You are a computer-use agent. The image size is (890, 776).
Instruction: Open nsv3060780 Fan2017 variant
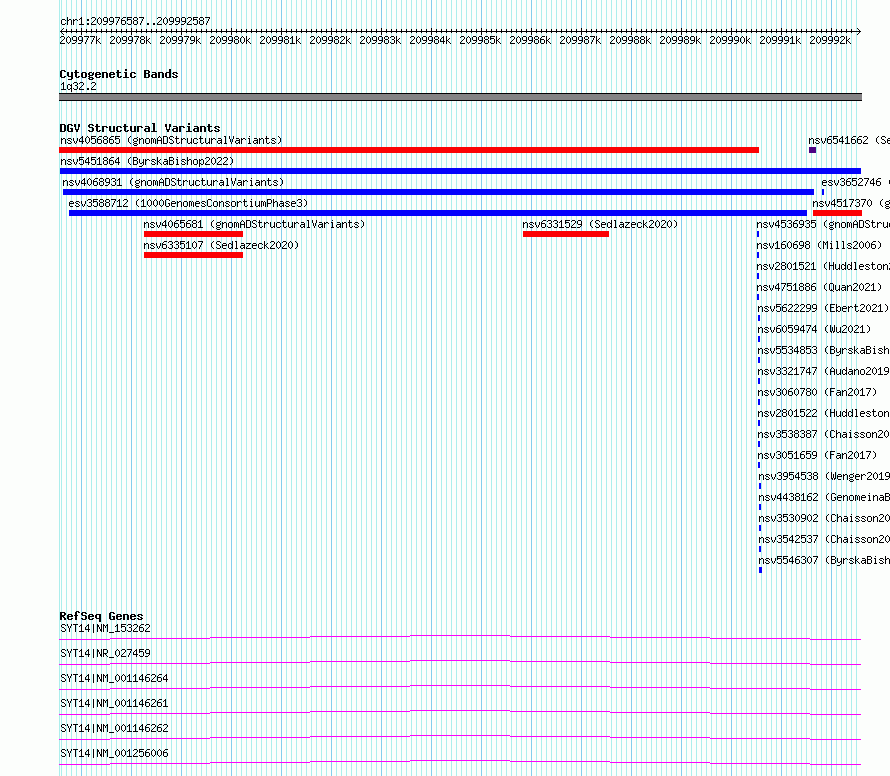(x=817, y=392)
